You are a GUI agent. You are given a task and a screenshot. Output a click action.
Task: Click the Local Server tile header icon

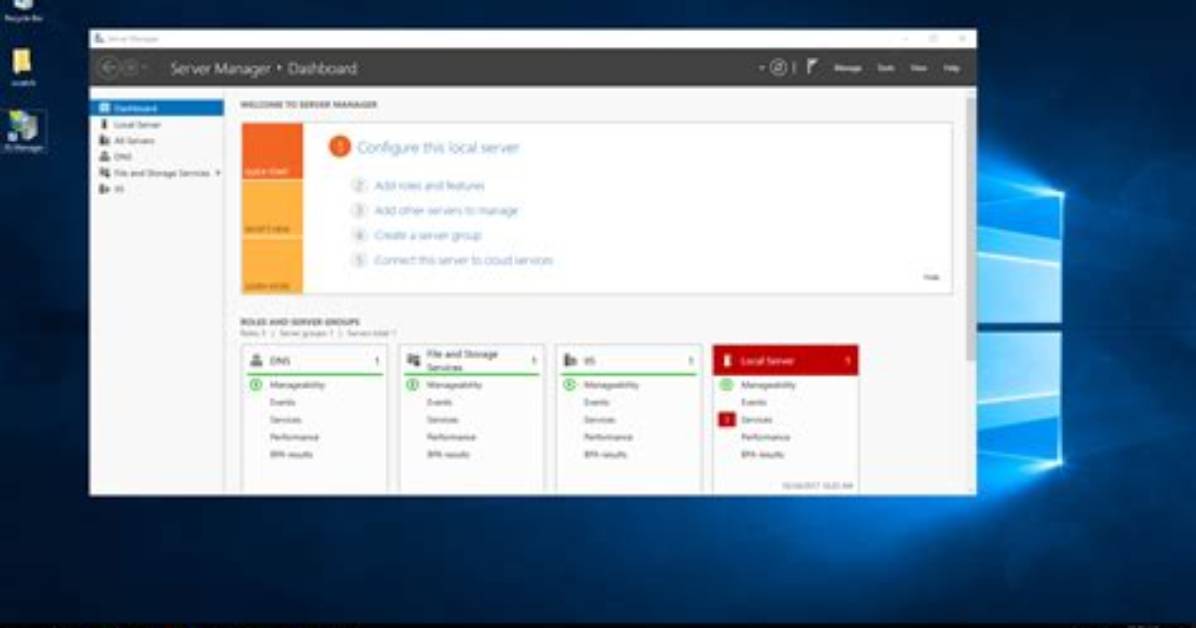[x=727, y=360]
